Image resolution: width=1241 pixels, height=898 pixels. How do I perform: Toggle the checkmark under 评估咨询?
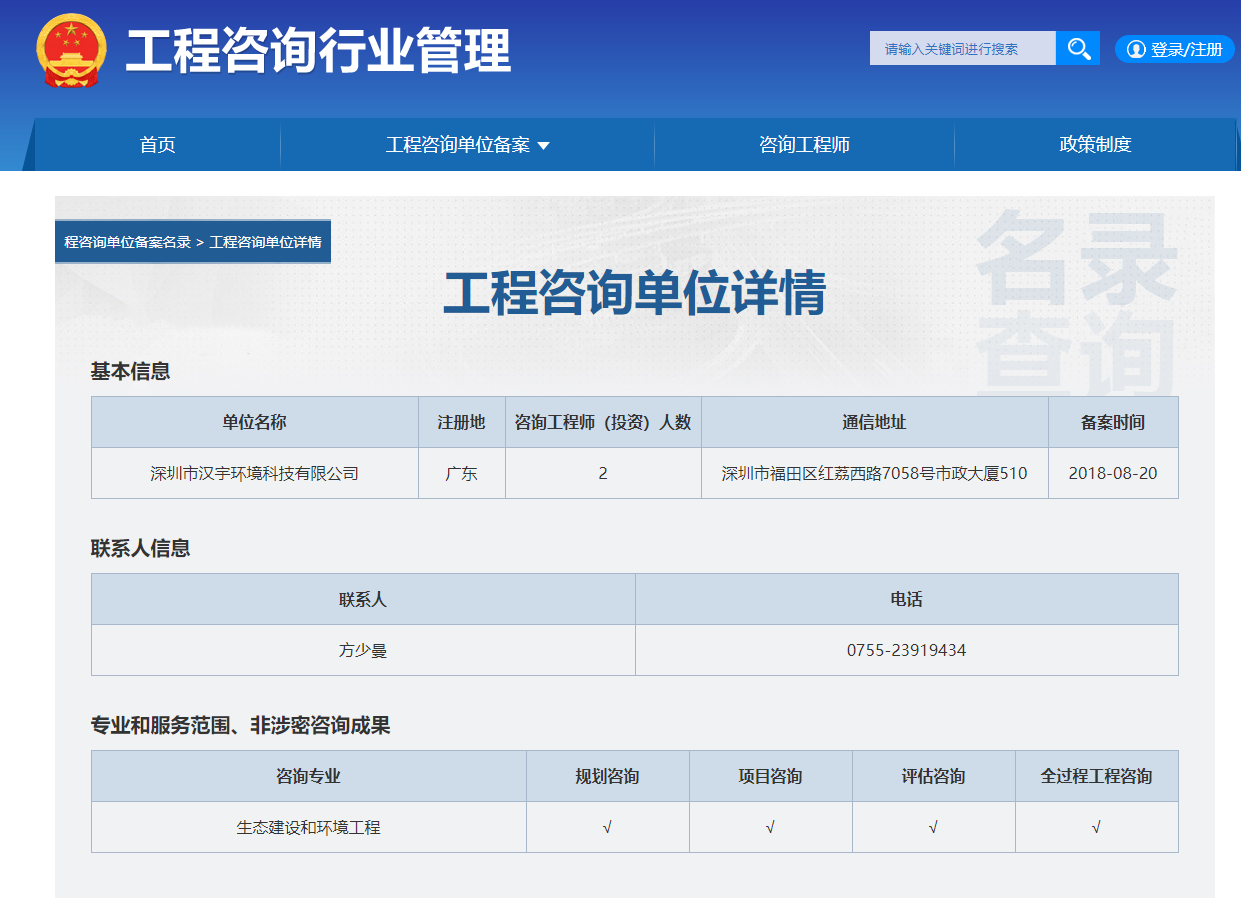click(x=932, y=827)
